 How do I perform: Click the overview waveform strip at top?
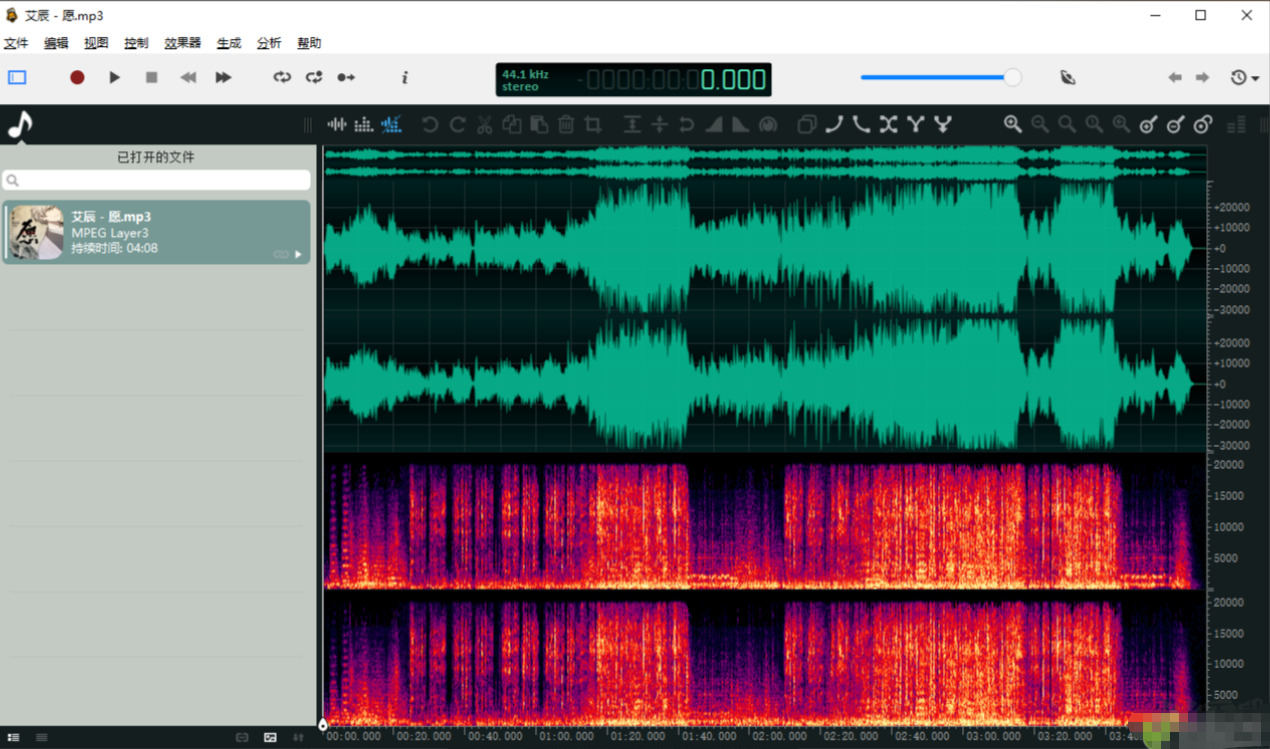[765, 163]
